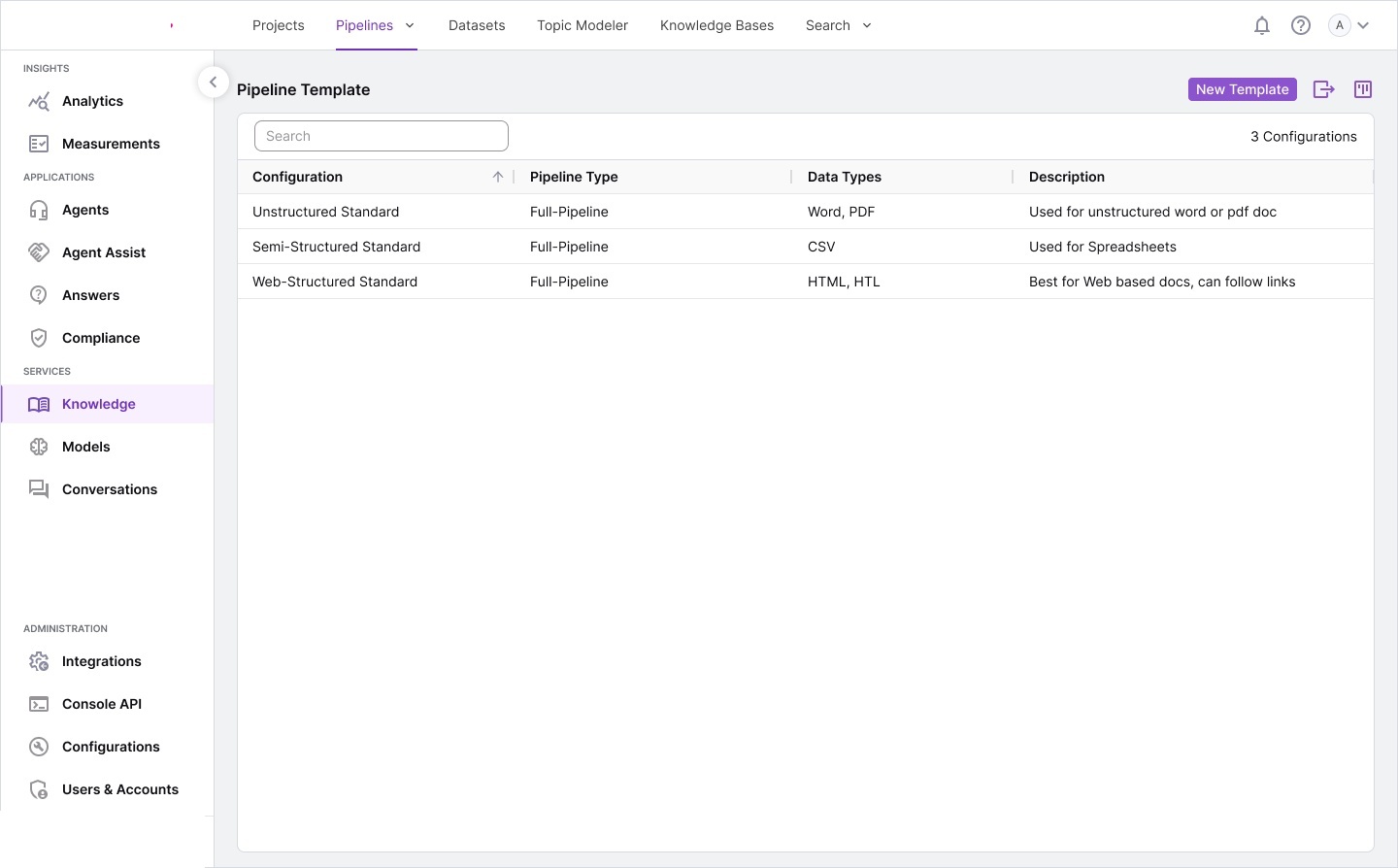The height and width of the screenshot is (868, 1398).
Task: Click the New Template button
Action: pos(1242,88)
